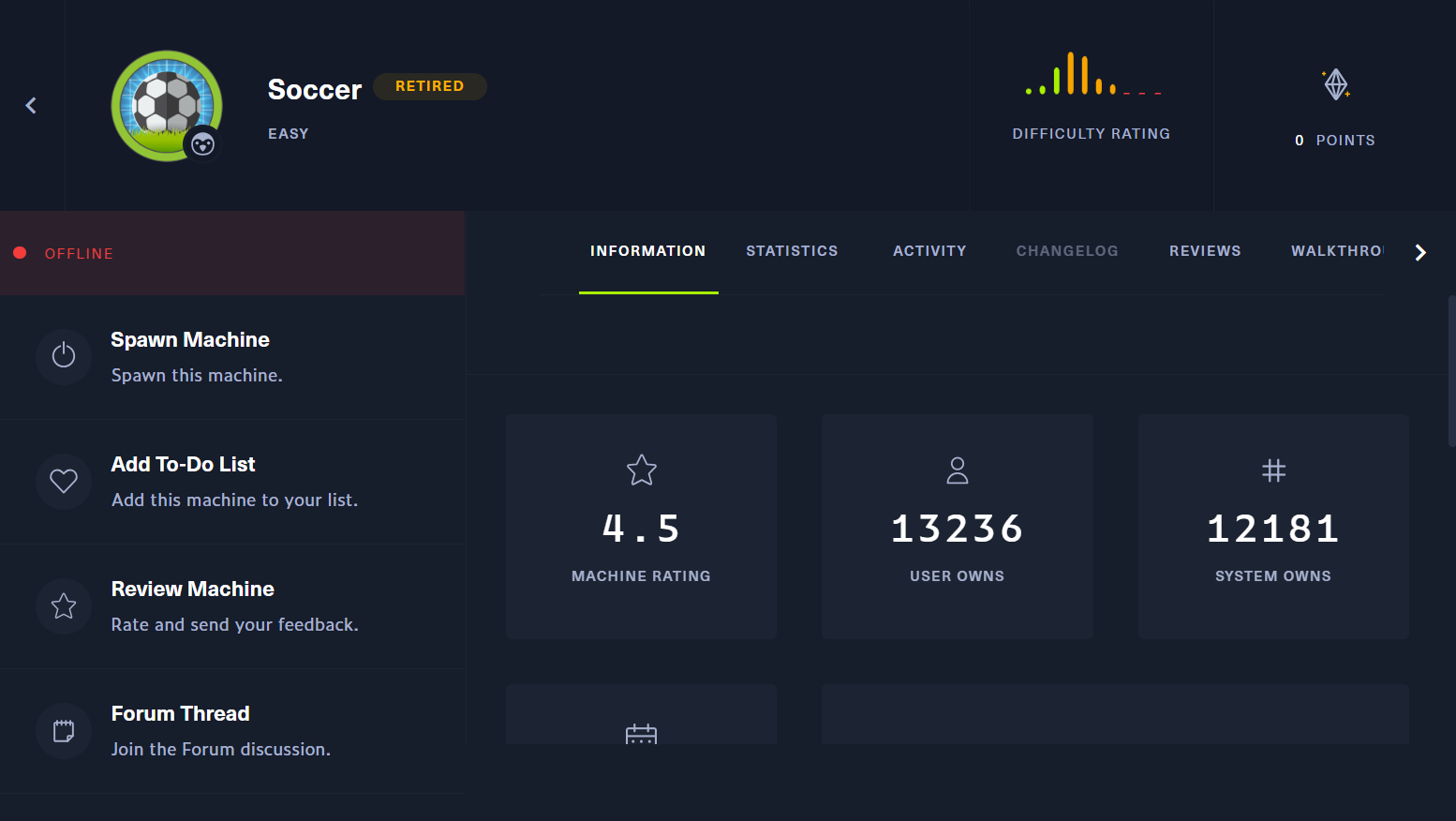The width and height of the screenshot is (1456, 821).
Task: Click the user icon above User Owns count
Action: pyautogui.click(x=957, y=470)
